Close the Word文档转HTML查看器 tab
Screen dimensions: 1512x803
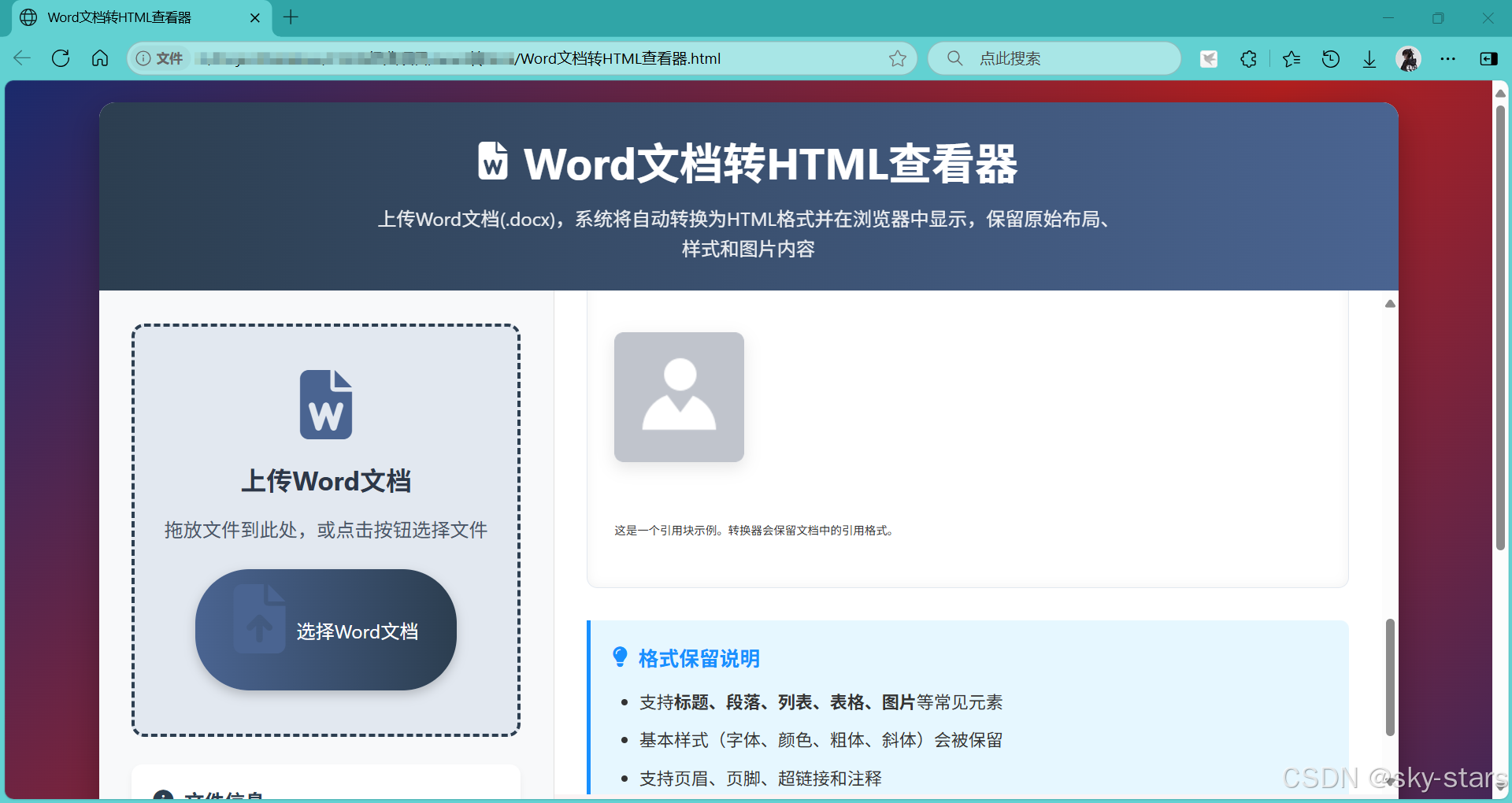tap(255, 17)
